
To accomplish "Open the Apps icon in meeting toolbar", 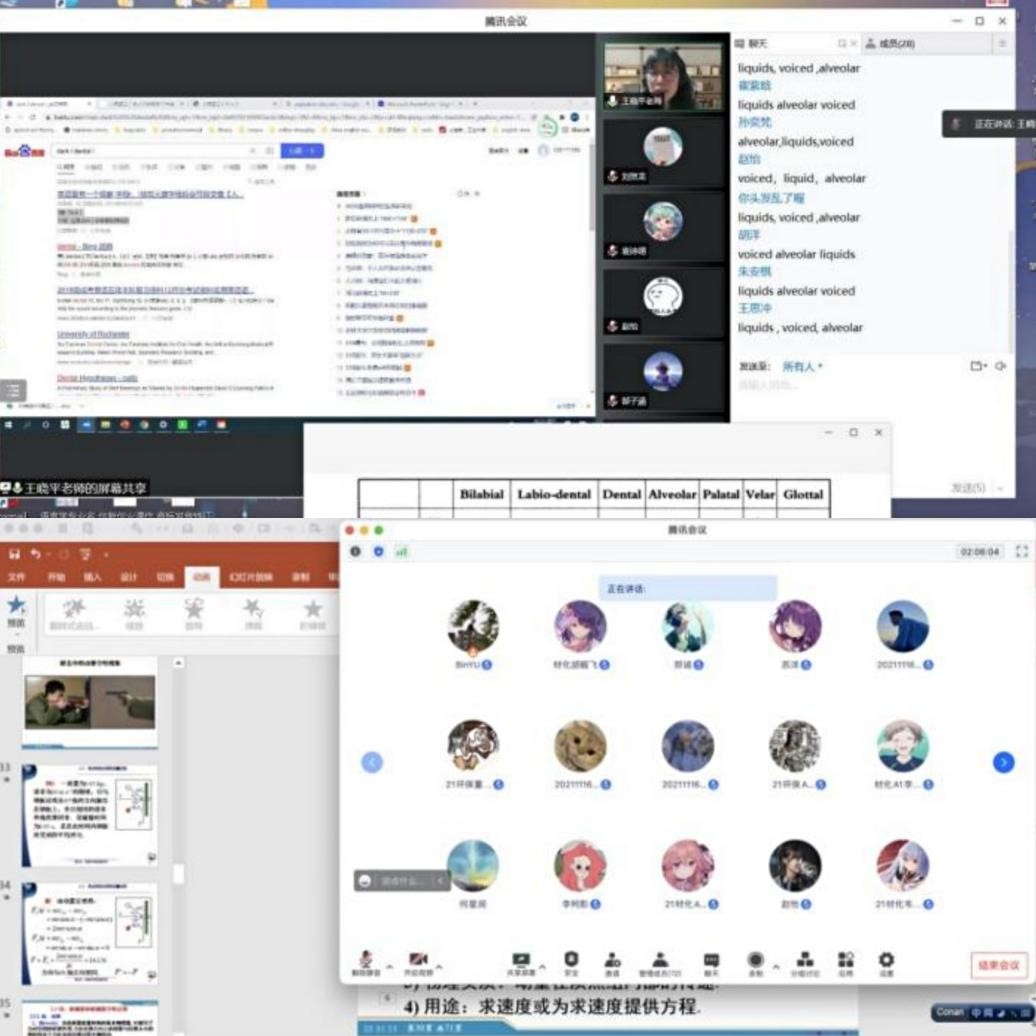I will click(846, 960).
